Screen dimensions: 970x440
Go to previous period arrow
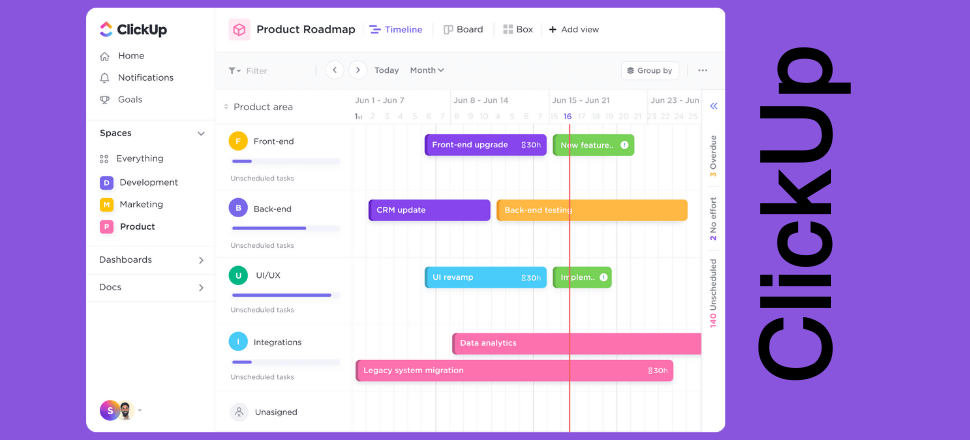[x=335, y=70]
